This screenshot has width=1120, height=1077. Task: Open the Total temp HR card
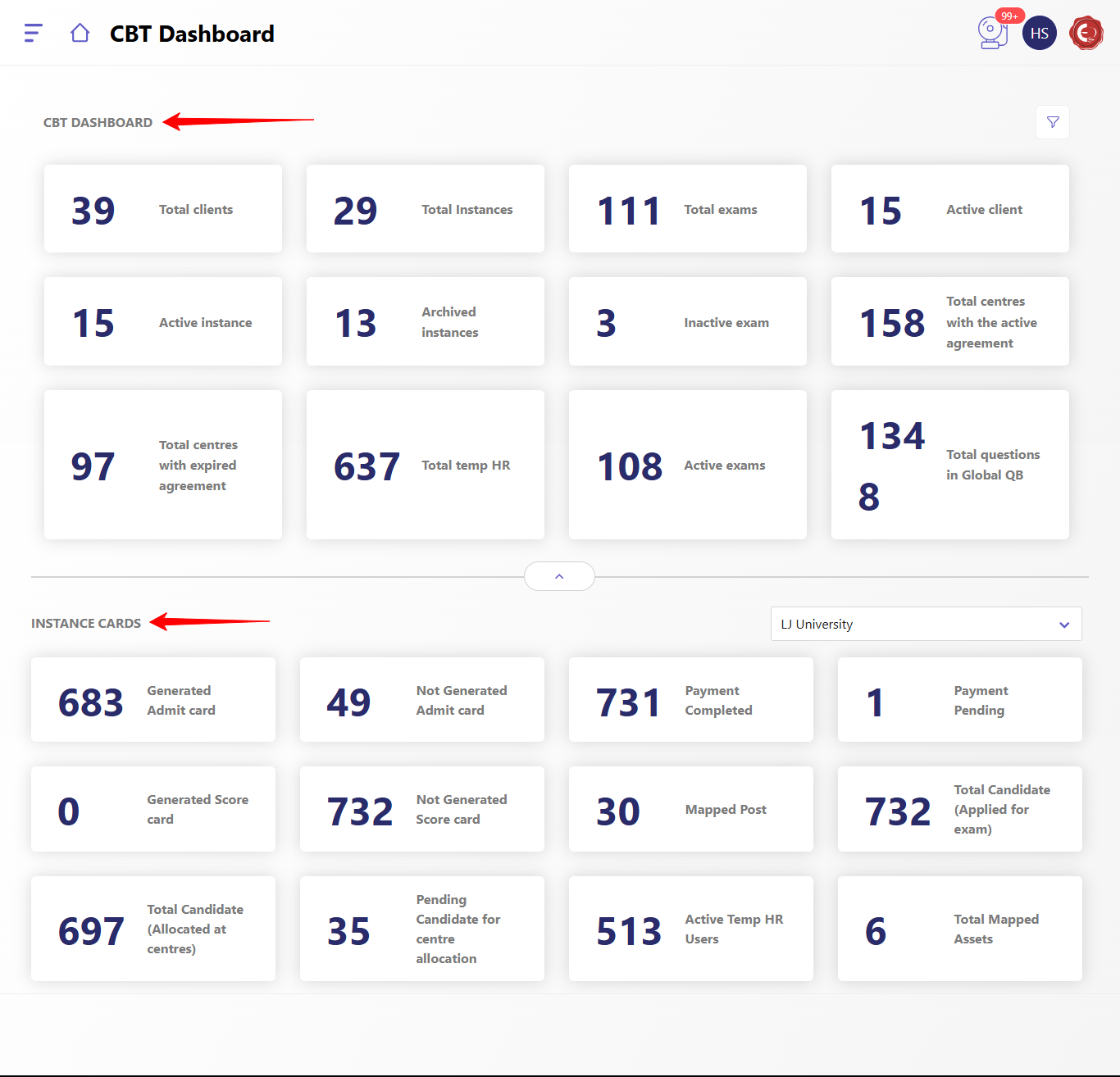(x=425, y=465)
